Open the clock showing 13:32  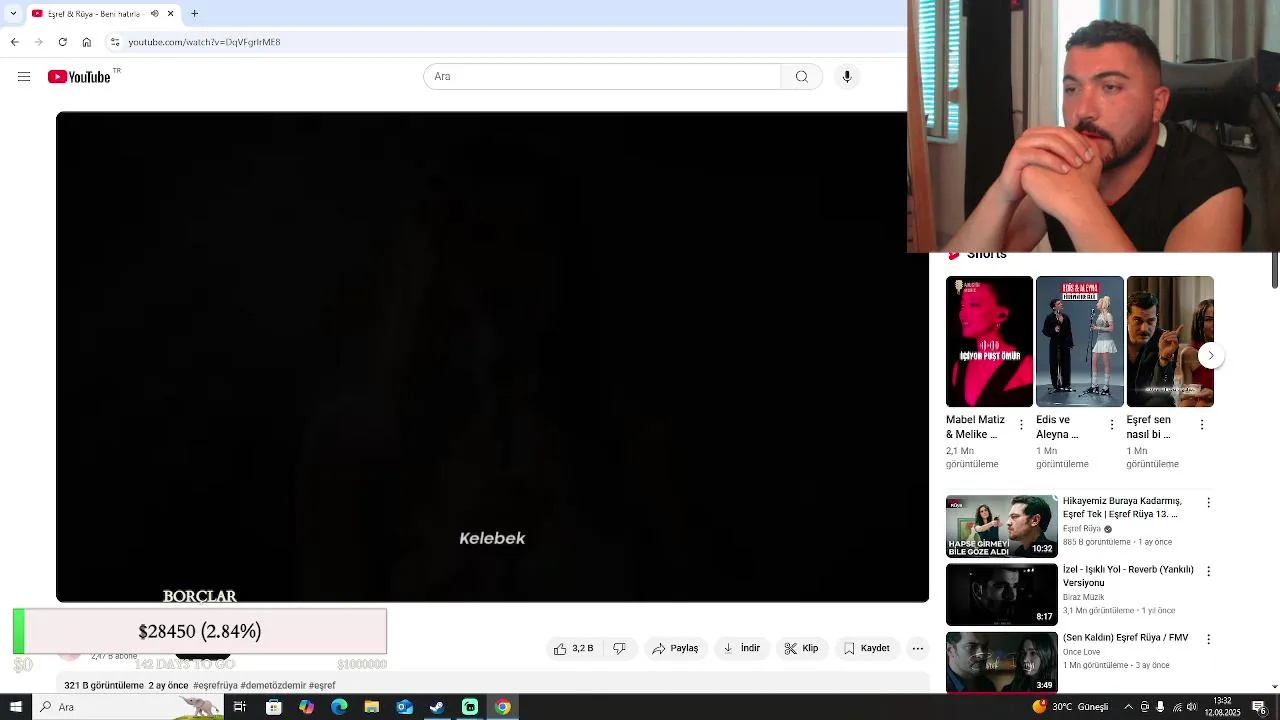(1221, 707)
